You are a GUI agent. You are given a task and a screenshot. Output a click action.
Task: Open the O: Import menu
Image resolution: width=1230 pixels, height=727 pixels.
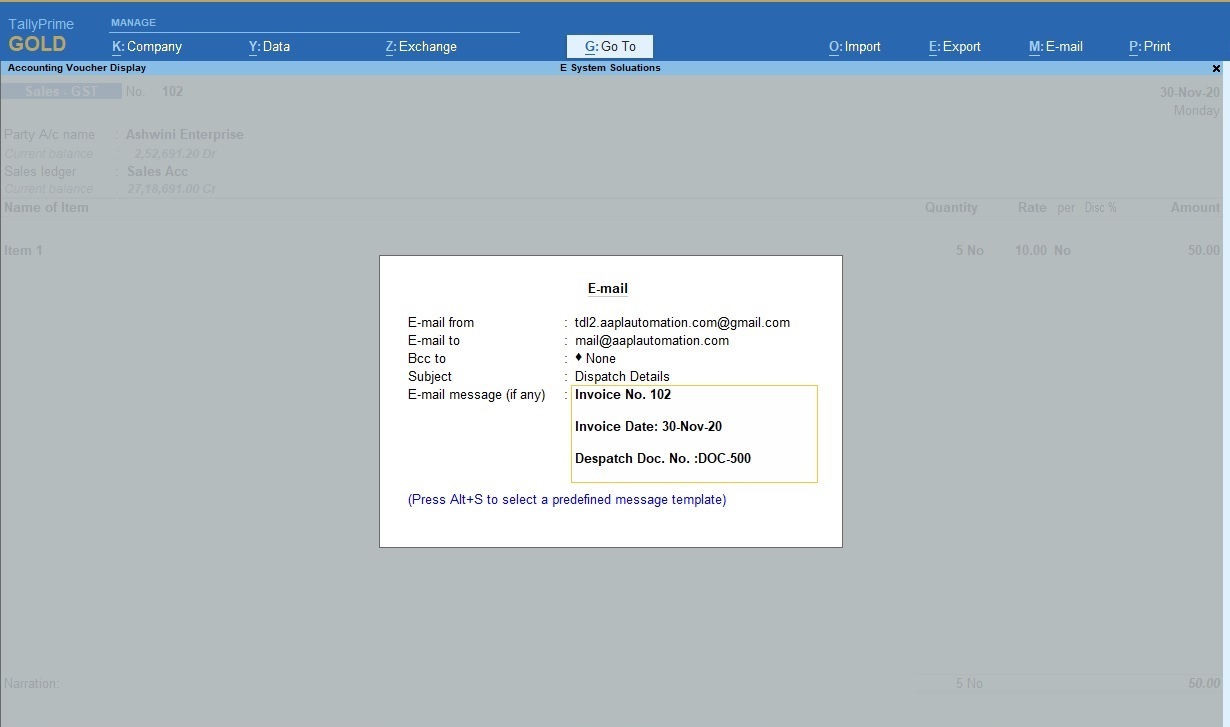tap(854, 46)
